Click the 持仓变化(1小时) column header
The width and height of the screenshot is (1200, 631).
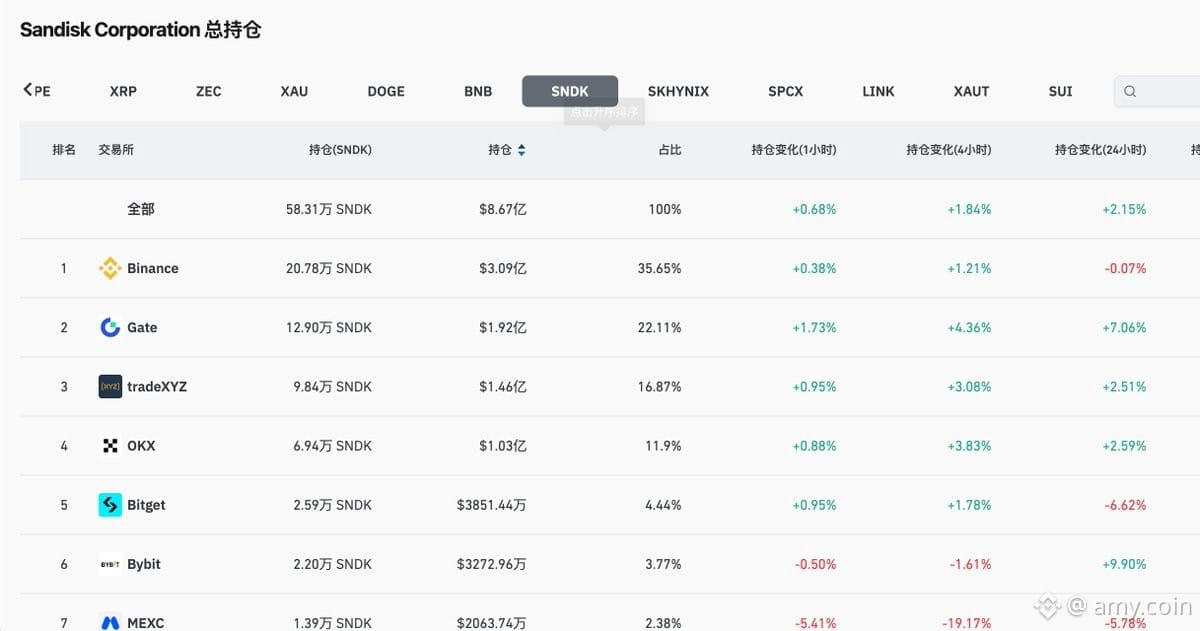tap(794, 150)
